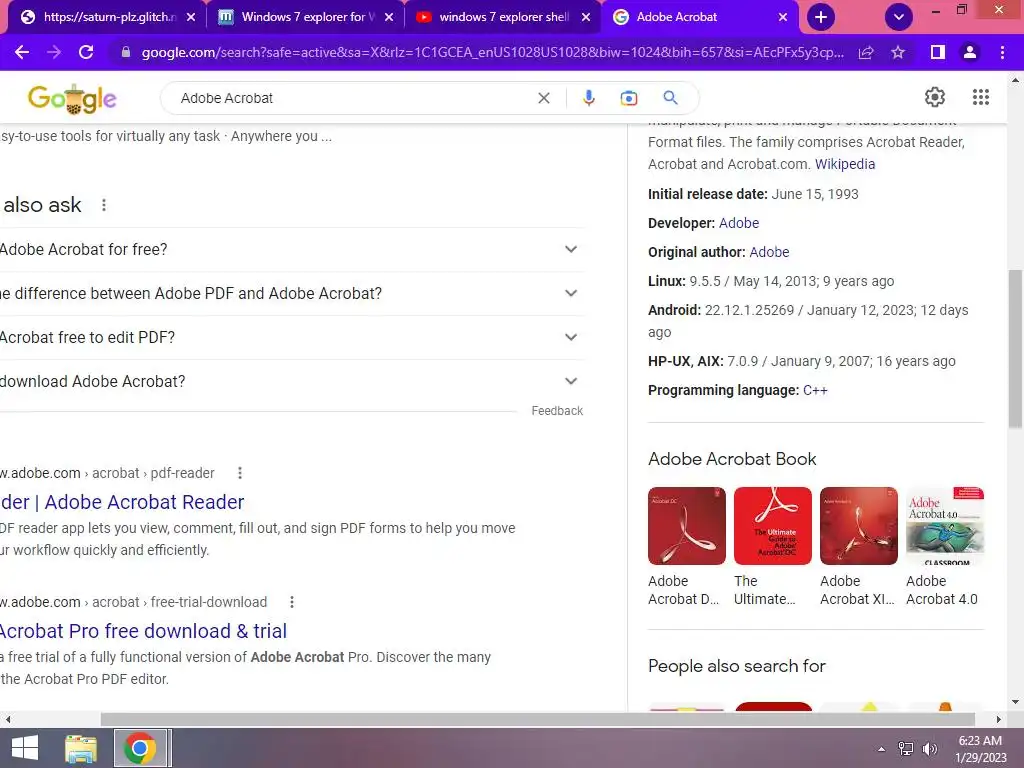
Task: Bookmark this tab with the star
Action: [x=898, y=52]
